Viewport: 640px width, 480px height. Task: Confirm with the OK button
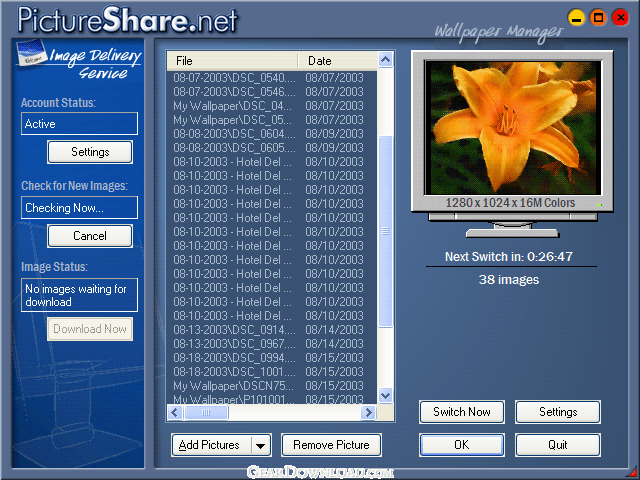click(x=462, y=445)
